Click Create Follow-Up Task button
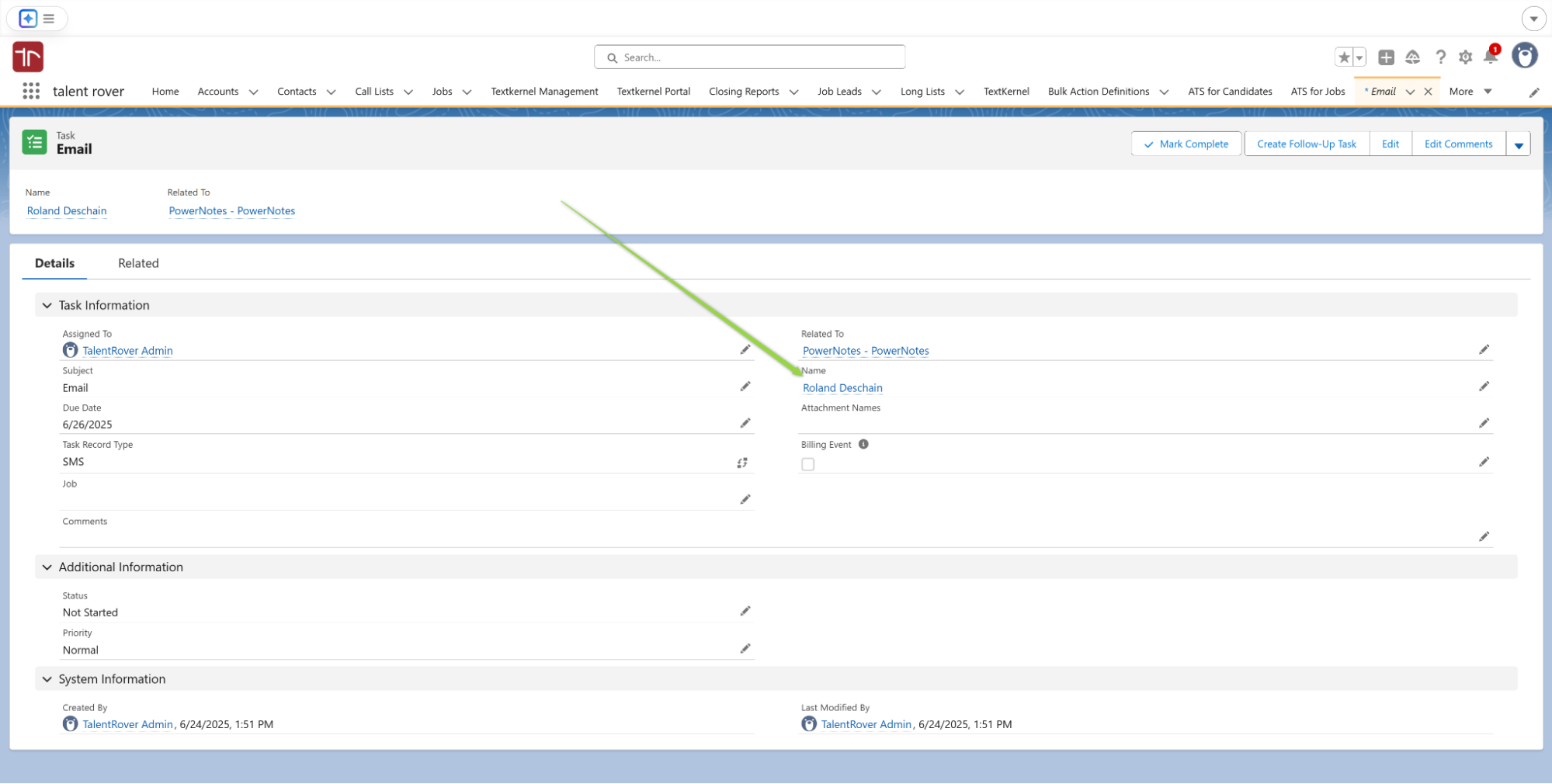The width and height of the screenshot is (1552, 784). click(1307, 144)
